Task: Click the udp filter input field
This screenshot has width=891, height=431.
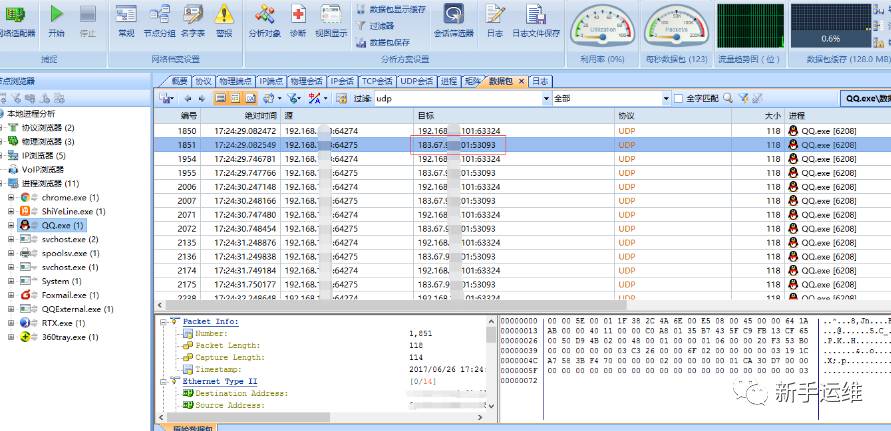Action: (458, 98)
